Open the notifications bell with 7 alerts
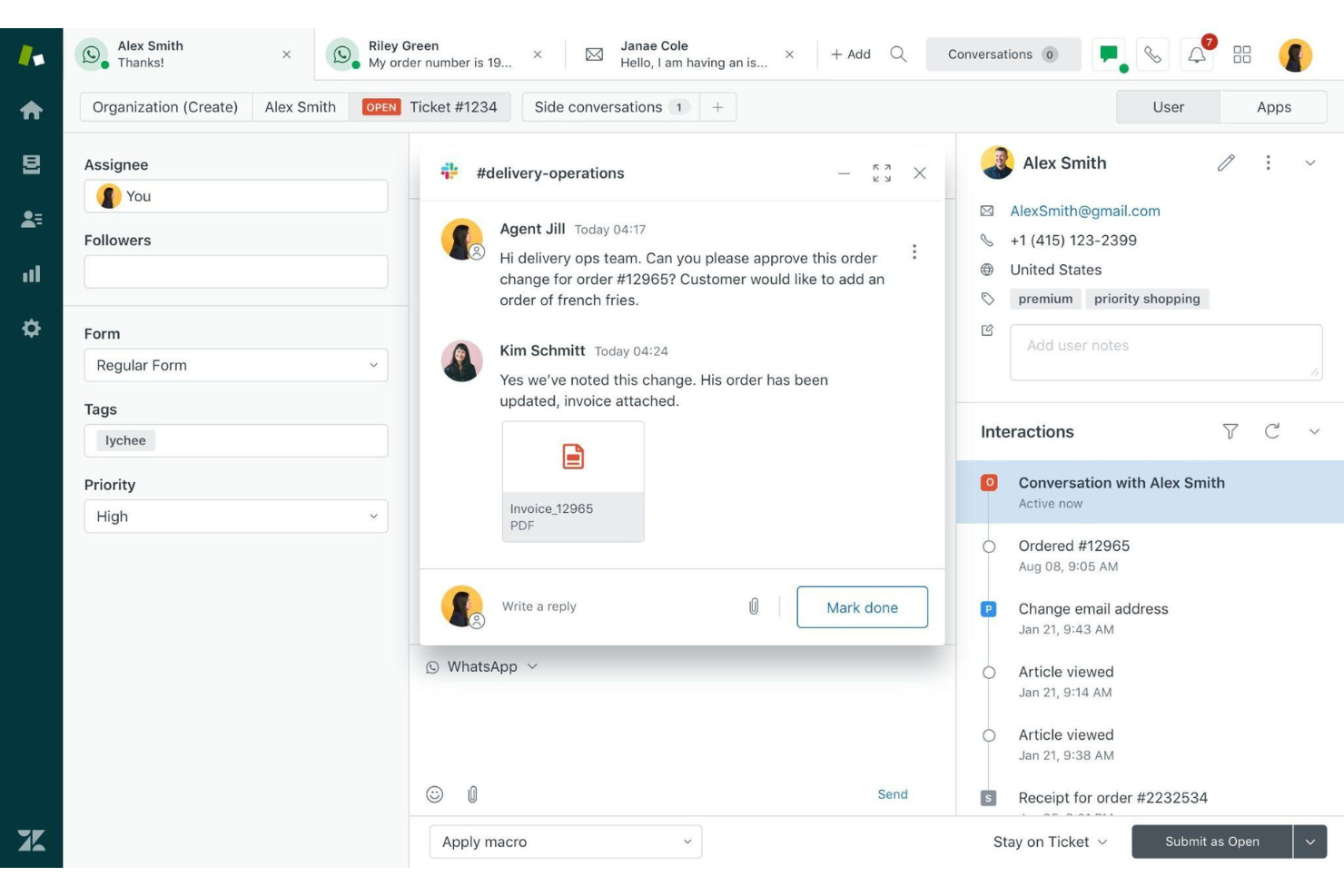Screen dimensions: 1344x896 coord(1196,54)
